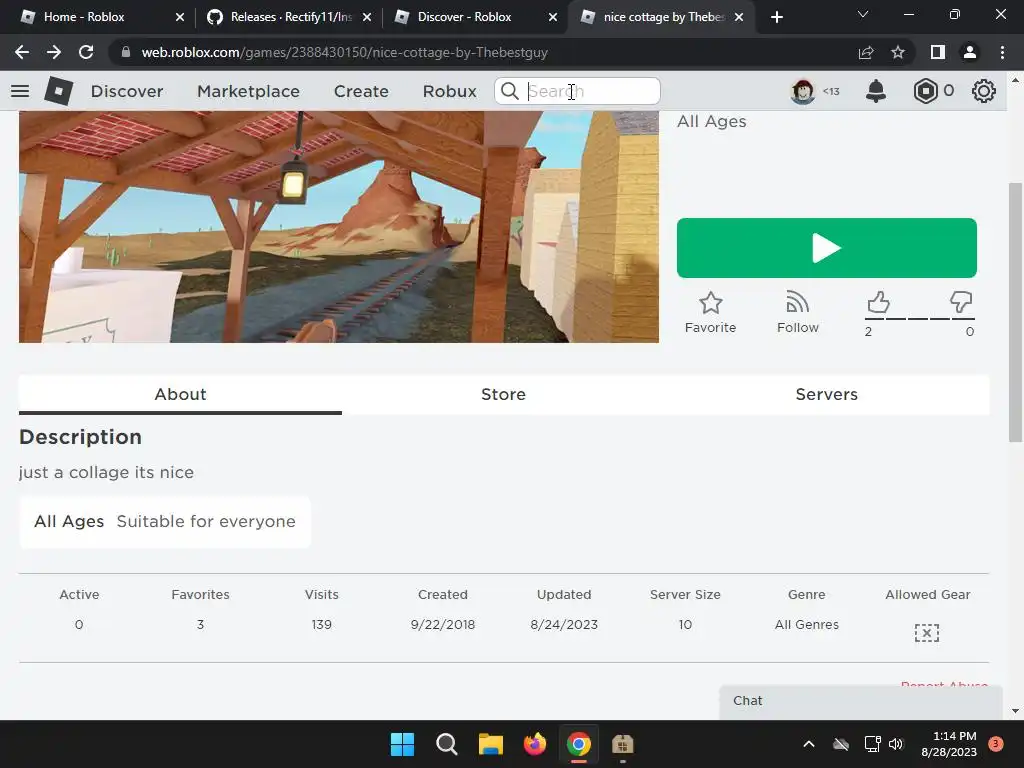Open the Chrome profile icon
Screen dimensions: 1024x768
pyautogui.click(x=970, y=52)
